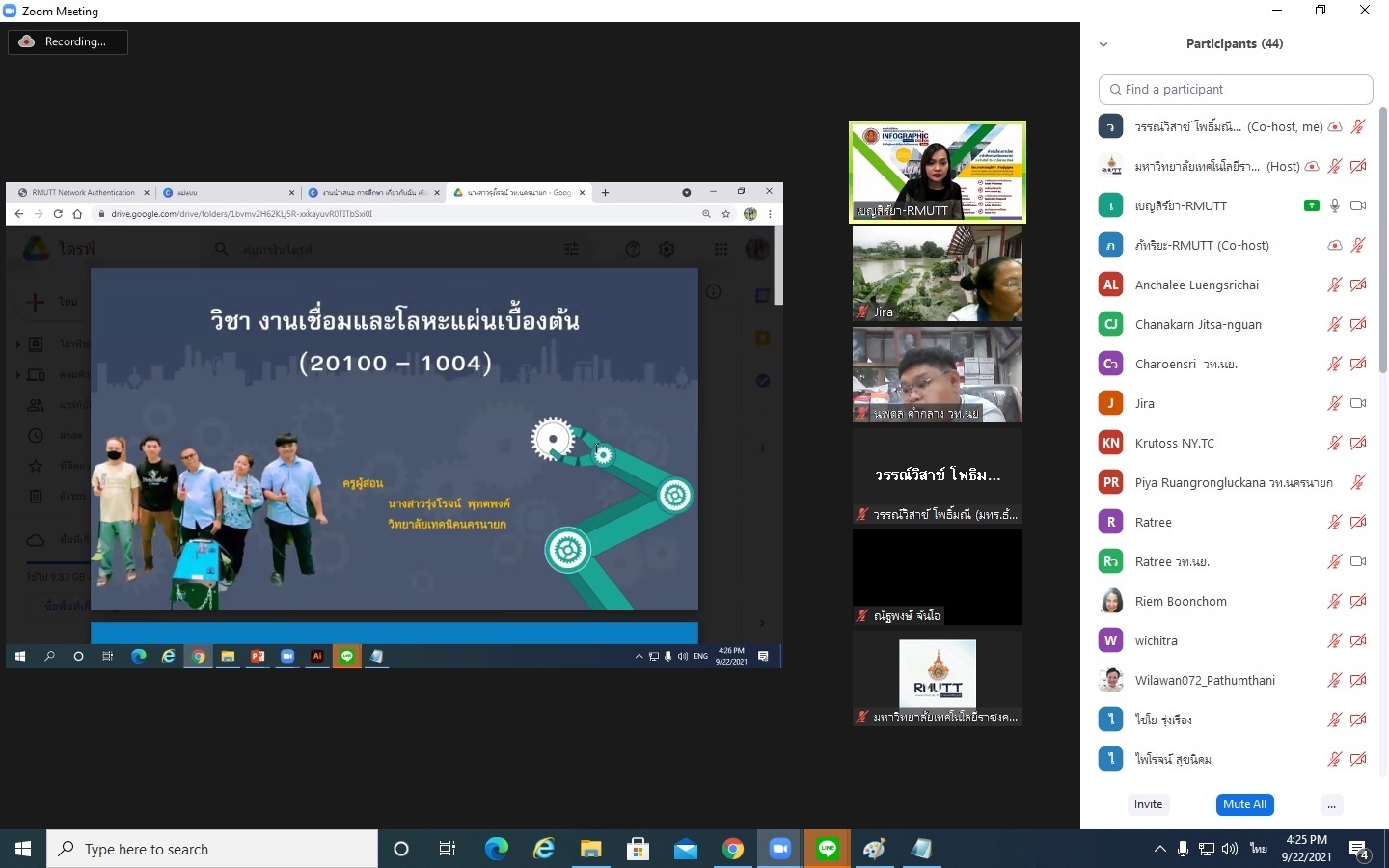1389x868 pixels.
Task: Click video-off icon for Chanakarn Jitsa-nguan
Action: (1358, 324)
